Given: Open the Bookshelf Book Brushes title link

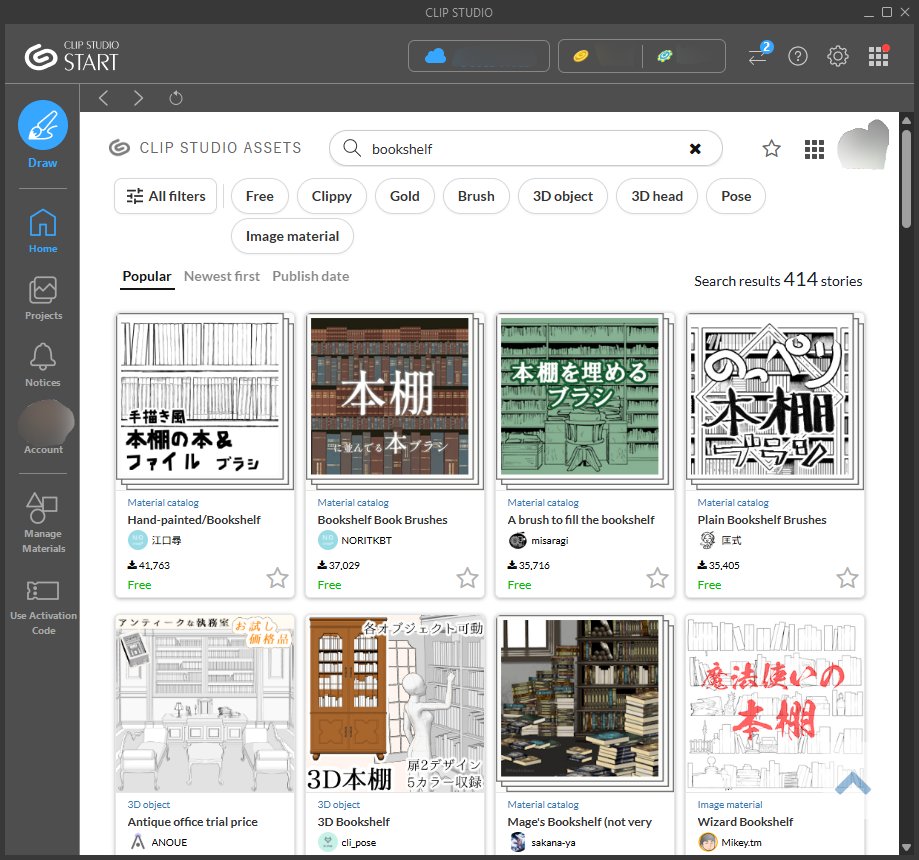Looking at the screenshot, I should pos(382,520).
